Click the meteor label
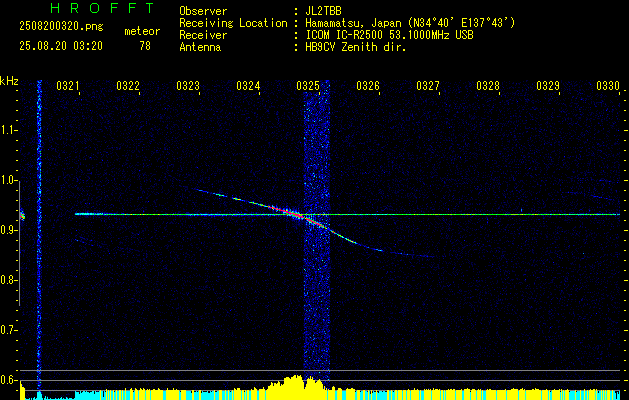The height and width of the screenshot is (400, 629). point(142,31)
